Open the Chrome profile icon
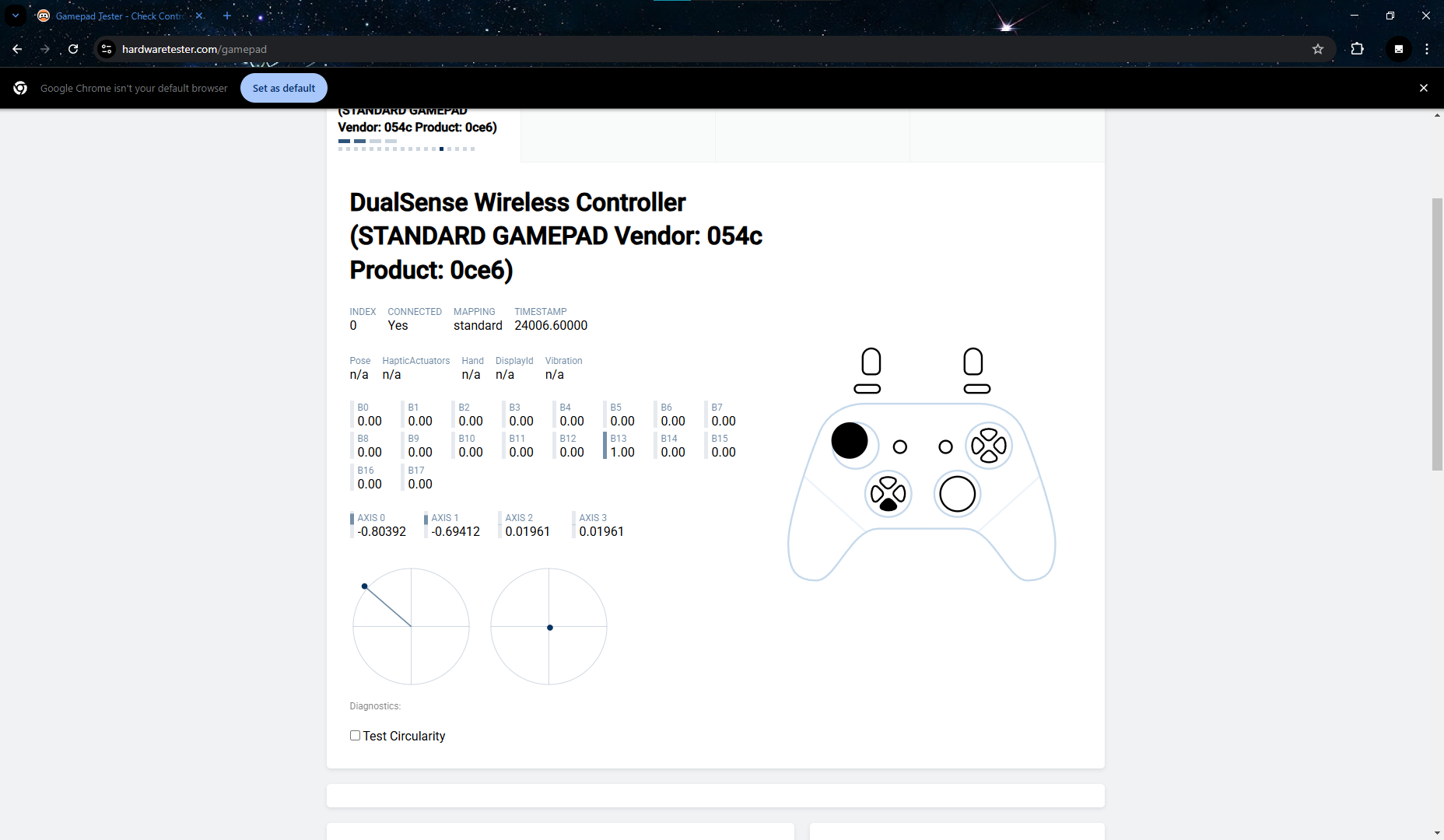Viewport: 1444px width, 840px height. coord(1399,49)
